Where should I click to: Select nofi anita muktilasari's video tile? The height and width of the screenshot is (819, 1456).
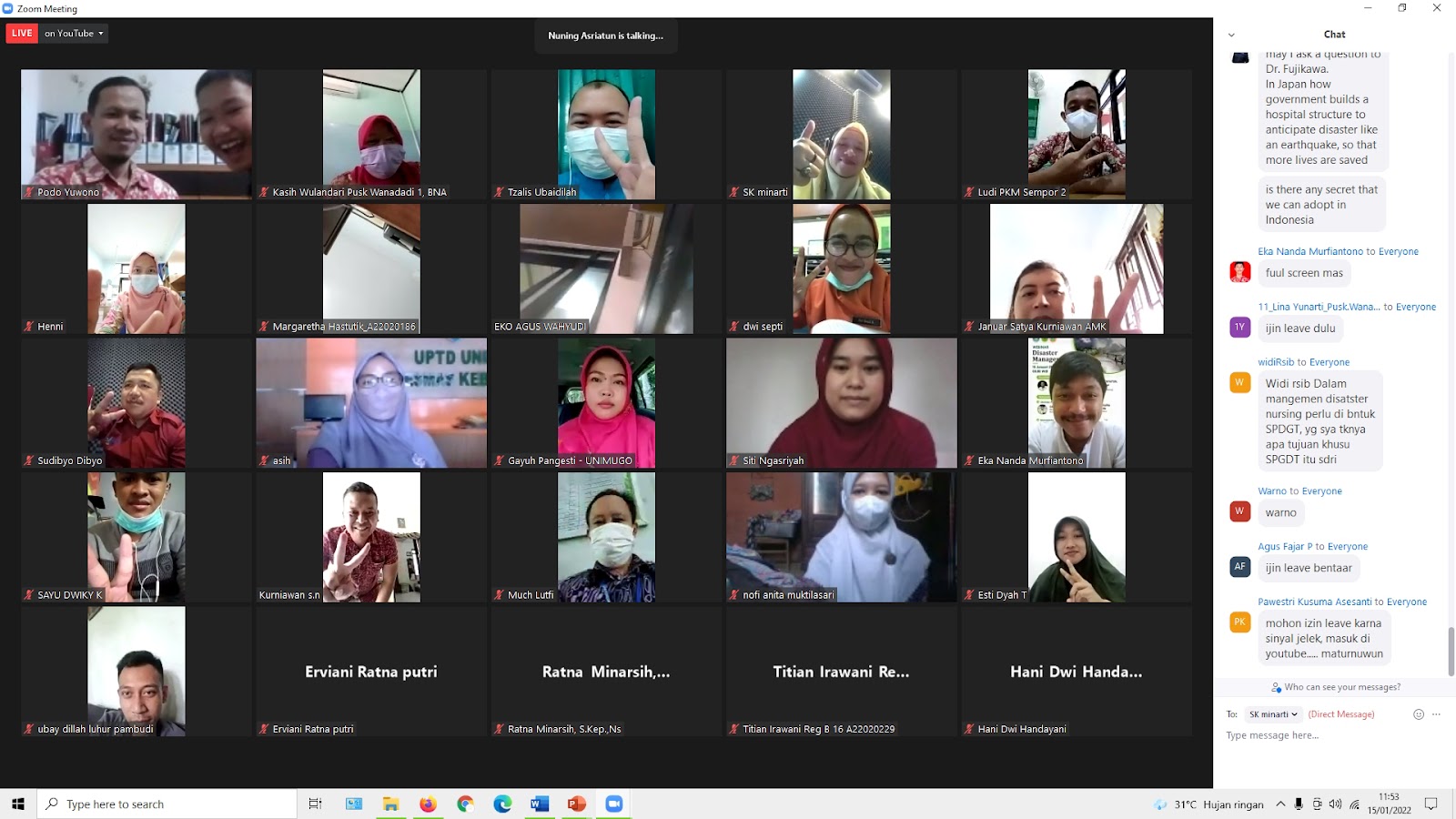click(842, 537)
